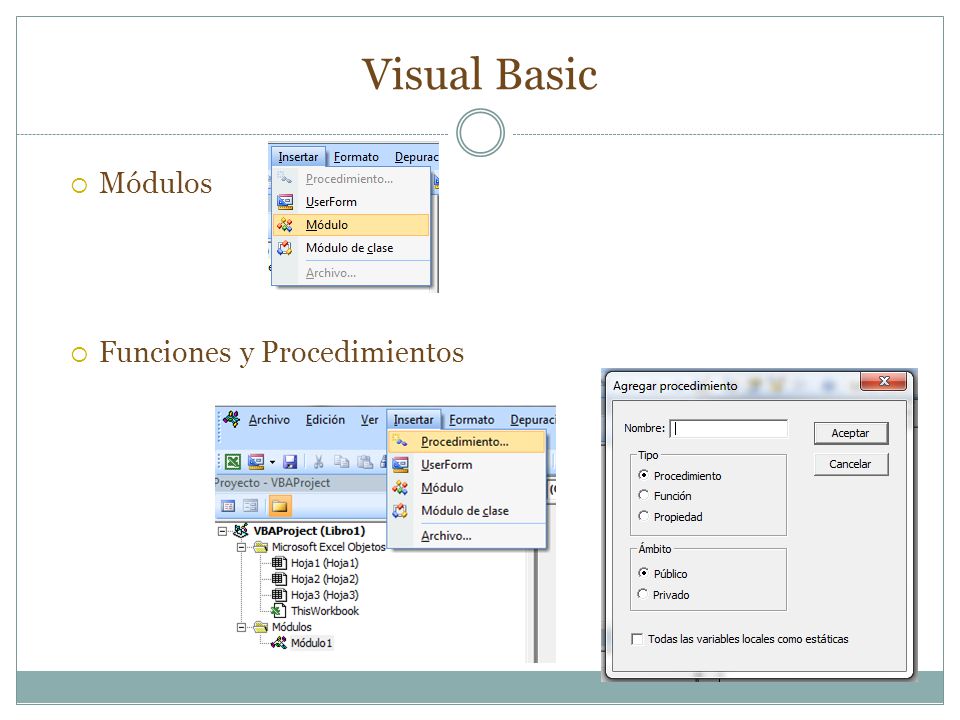Click the Copy icon in toolbar

point(342,462)
